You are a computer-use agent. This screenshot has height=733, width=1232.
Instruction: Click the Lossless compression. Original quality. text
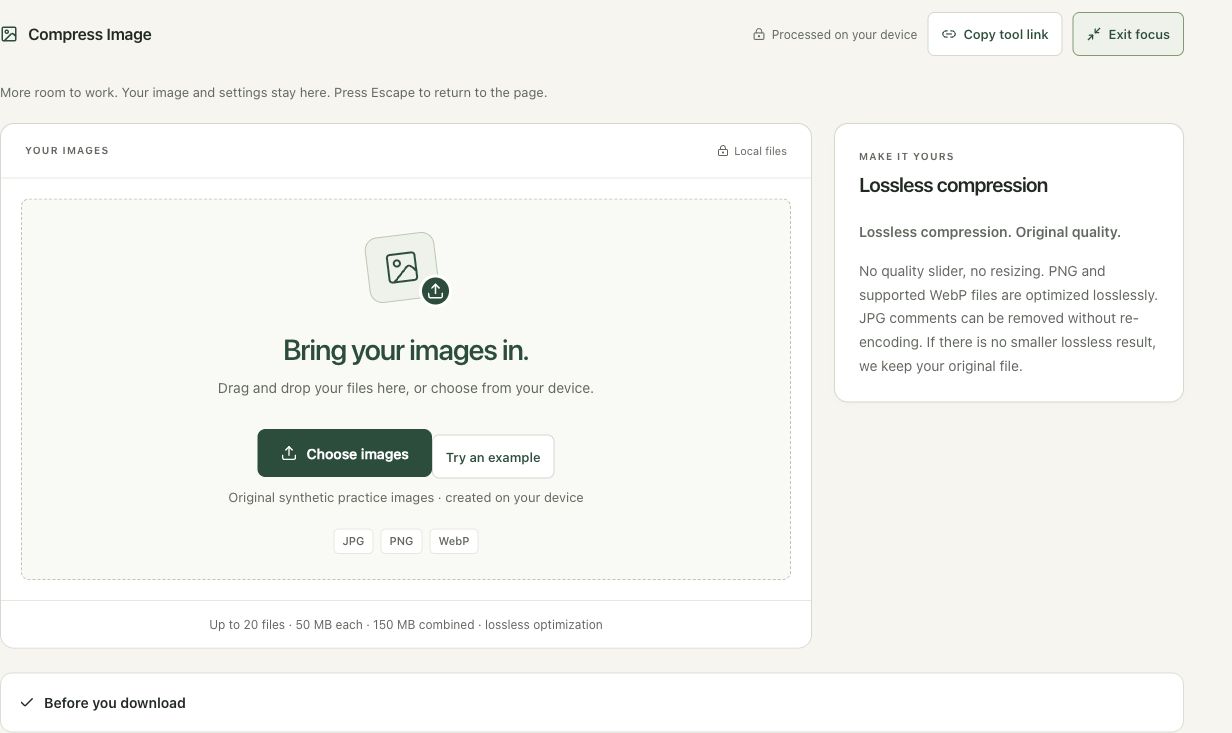point(990,232)
